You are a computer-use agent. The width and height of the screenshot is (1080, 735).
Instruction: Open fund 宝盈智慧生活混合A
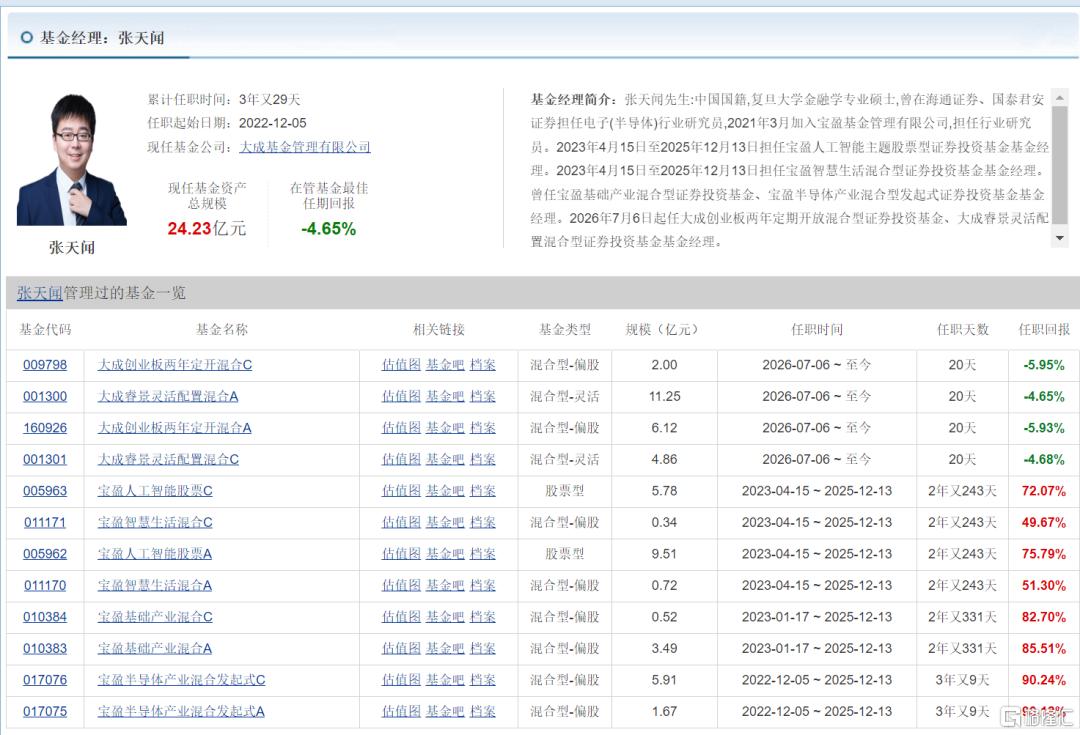pos(154,586)
